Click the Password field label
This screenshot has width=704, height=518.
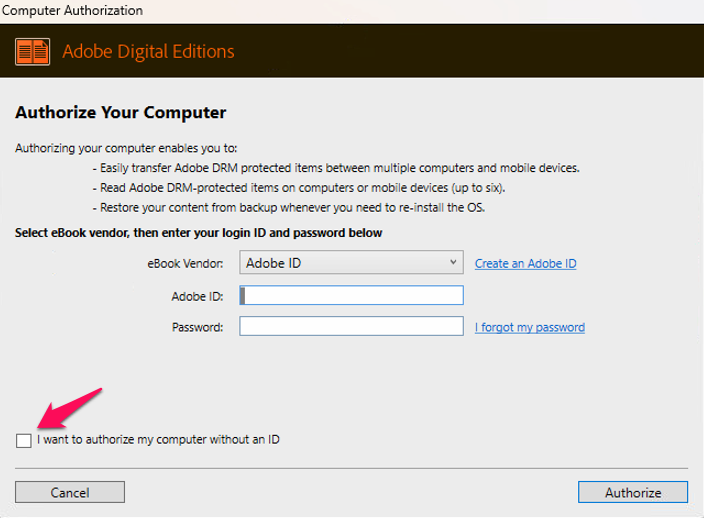click(x=198, y=327)
